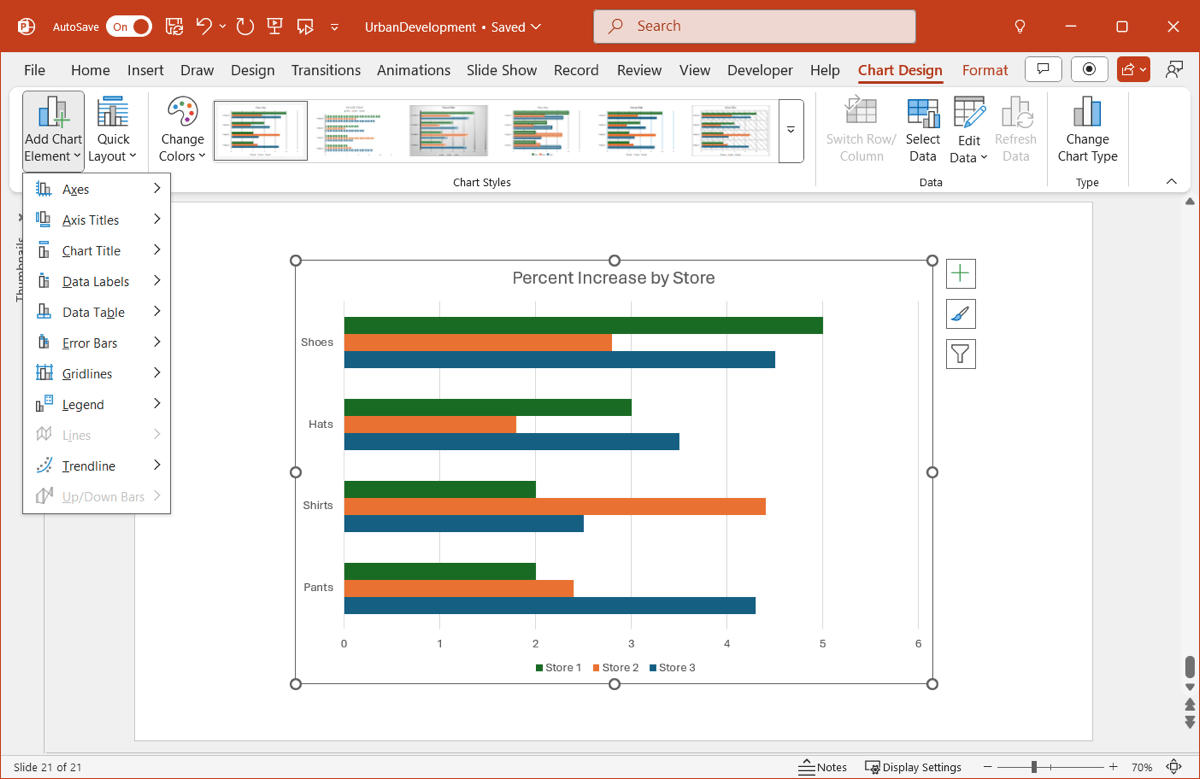Screen dimensions: 1200x779
Task: Open the Developer tab
Action: (760, 70)
